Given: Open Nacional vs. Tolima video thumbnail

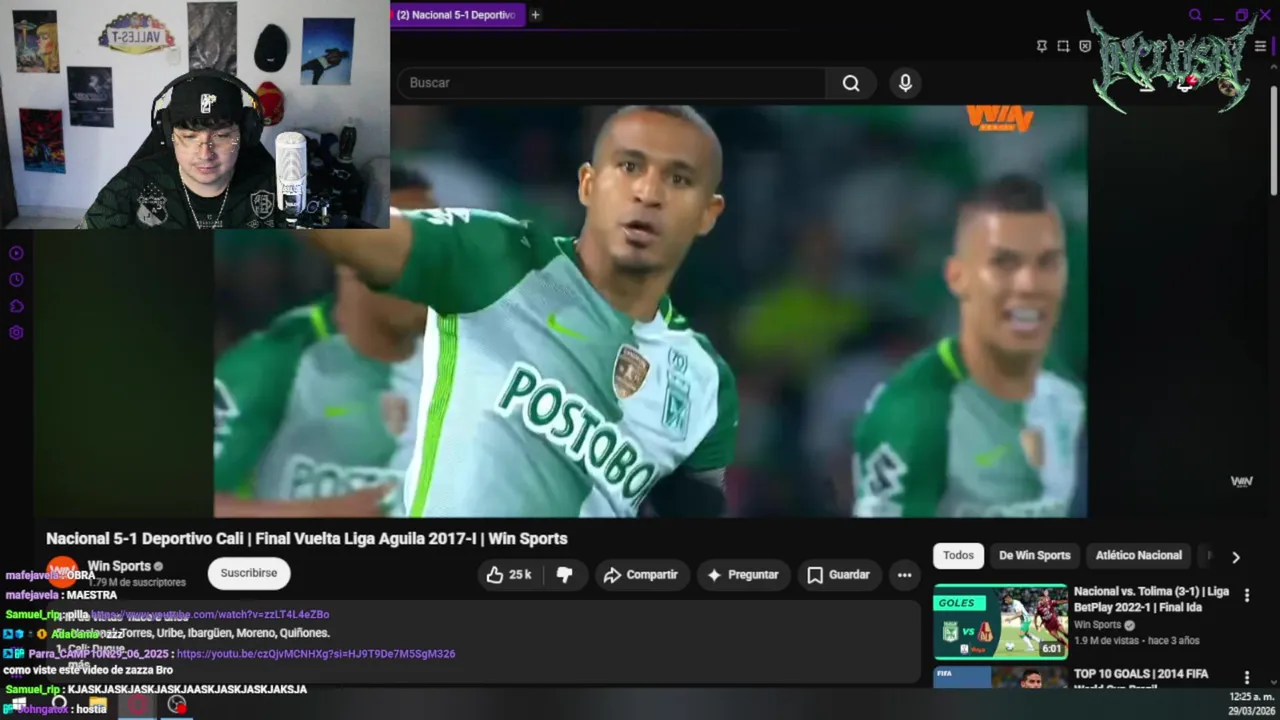Looking at the screenshot, I should (x=1000, y=622).
